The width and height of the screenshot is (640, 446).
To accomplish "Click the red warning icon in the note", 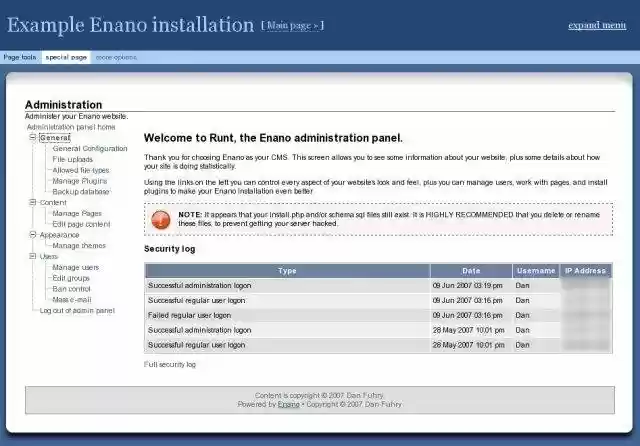I will click(161, 219).
